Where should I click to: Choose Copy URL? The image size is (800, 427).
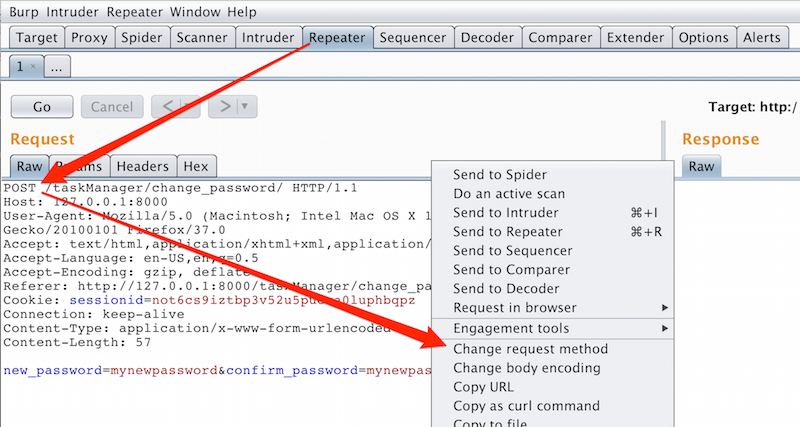552,387
